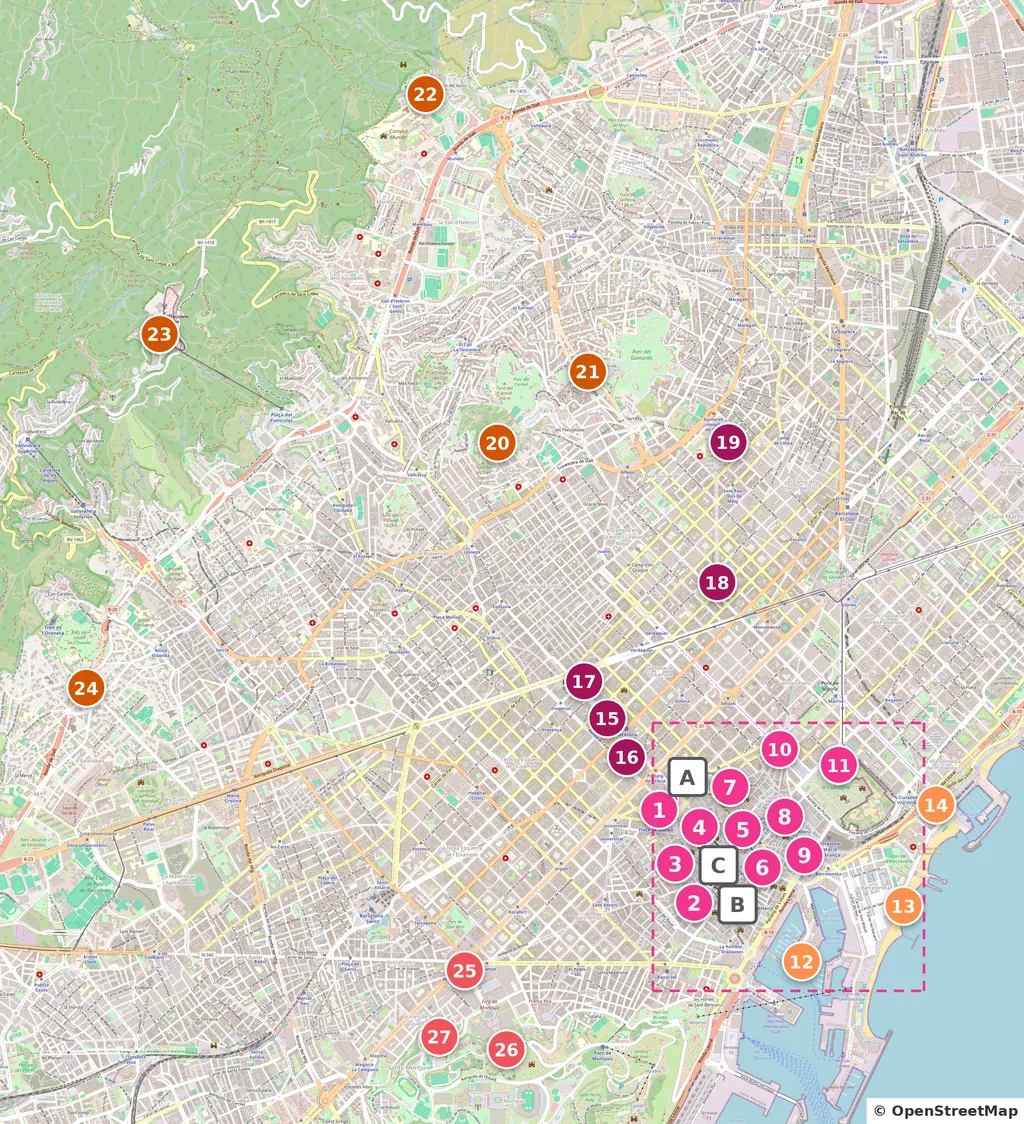This screenshot has height=1124, width=1024.
Task: Click purple marker 17
Action: 584,681
